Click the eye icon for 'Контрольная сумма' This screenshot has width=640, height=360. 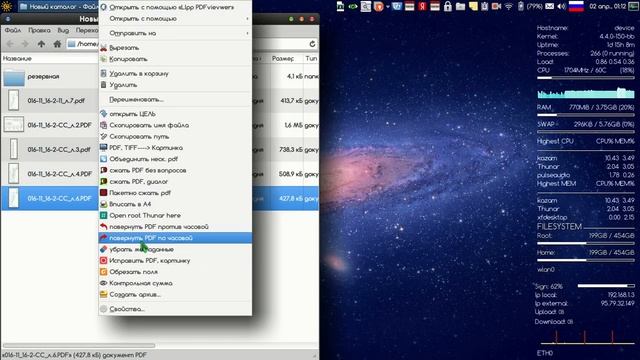point(104,283)
